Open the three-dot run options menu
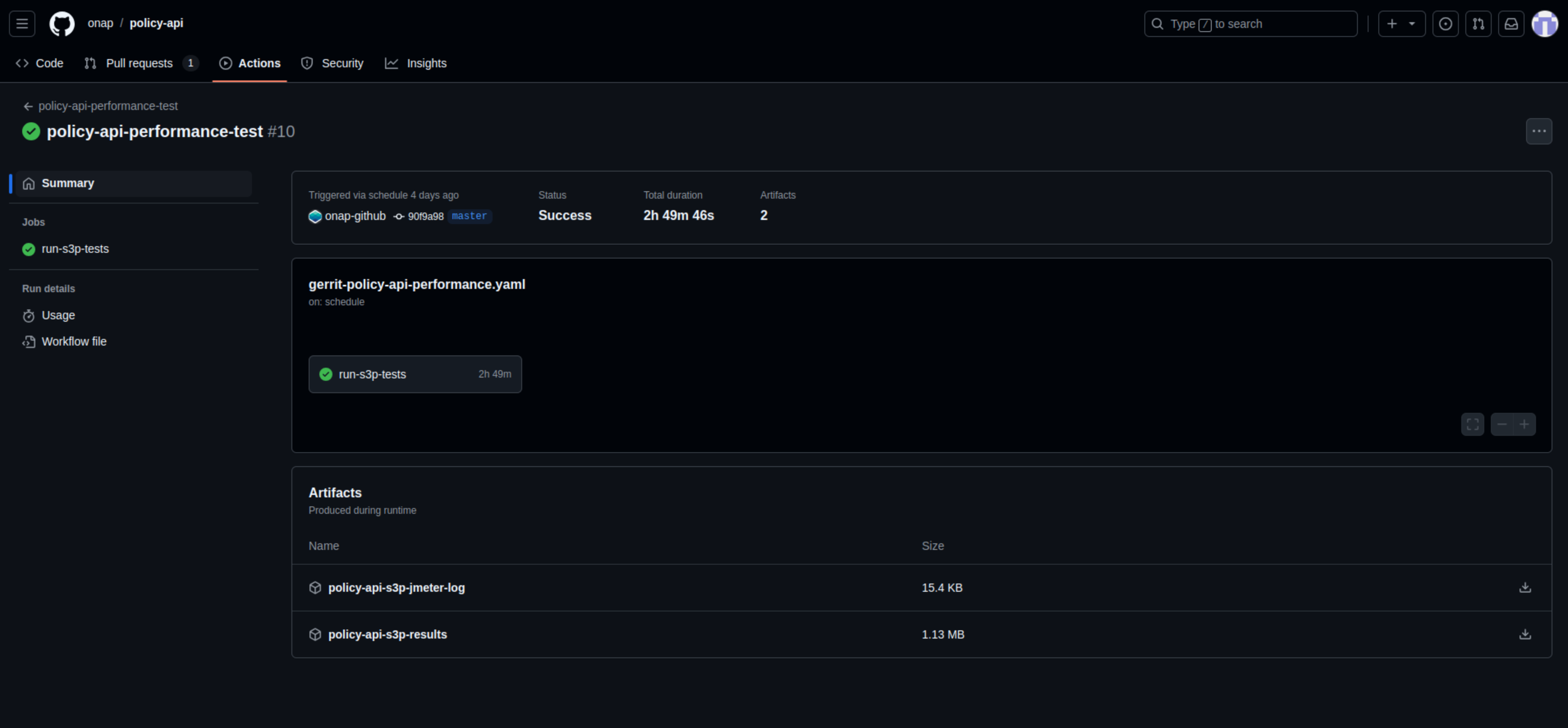This screenshot has width=1568, height=728. (x=1539, y=131)
